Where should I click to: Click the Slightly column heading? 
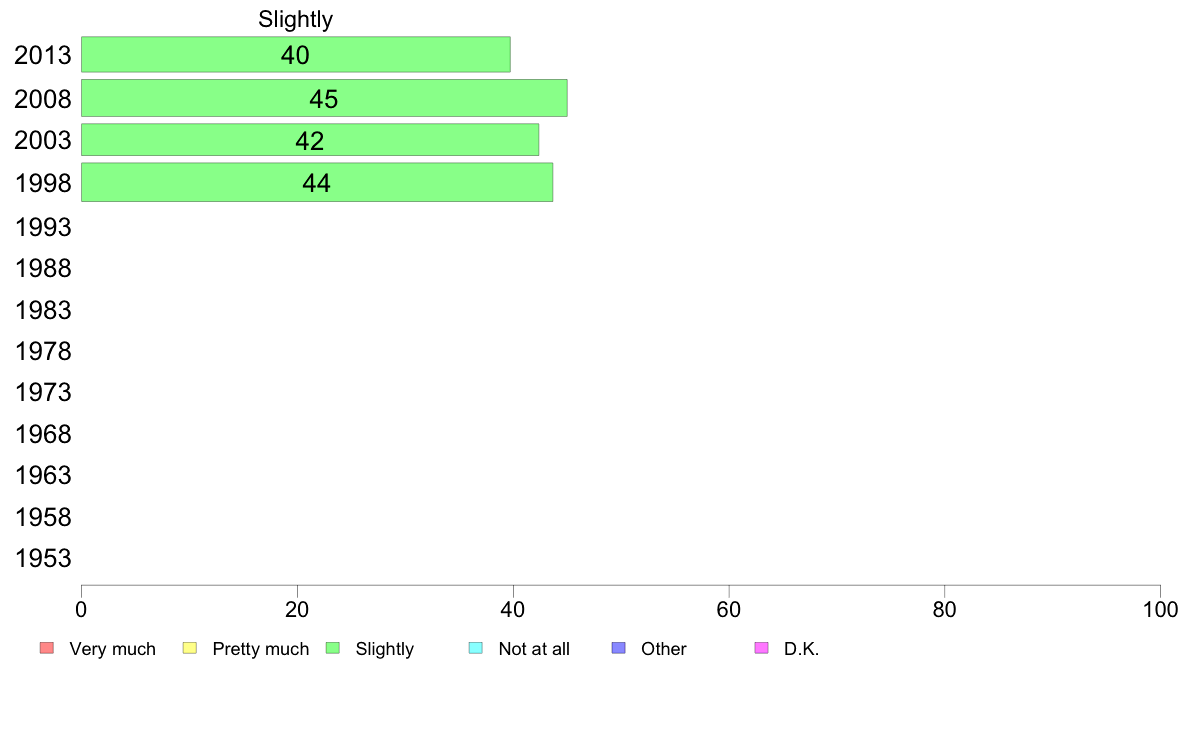pyautogui.click(x=295, y=19)
